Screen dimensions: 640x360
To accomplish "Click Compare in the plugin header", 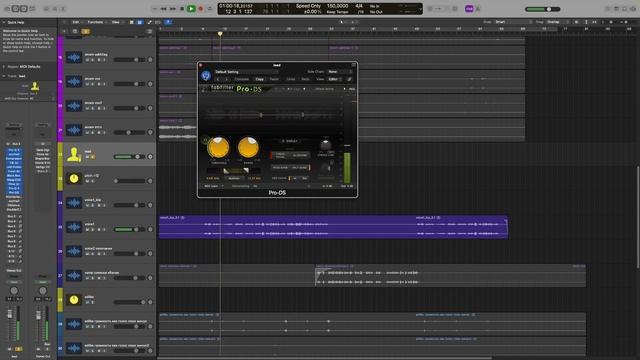I will 242,79.
